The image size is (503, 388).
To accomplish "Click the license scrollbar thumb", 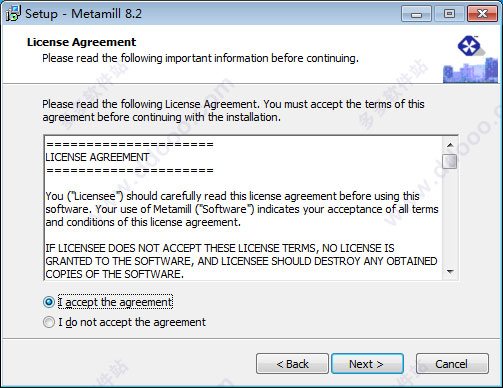I will click(x=450, y=161).
